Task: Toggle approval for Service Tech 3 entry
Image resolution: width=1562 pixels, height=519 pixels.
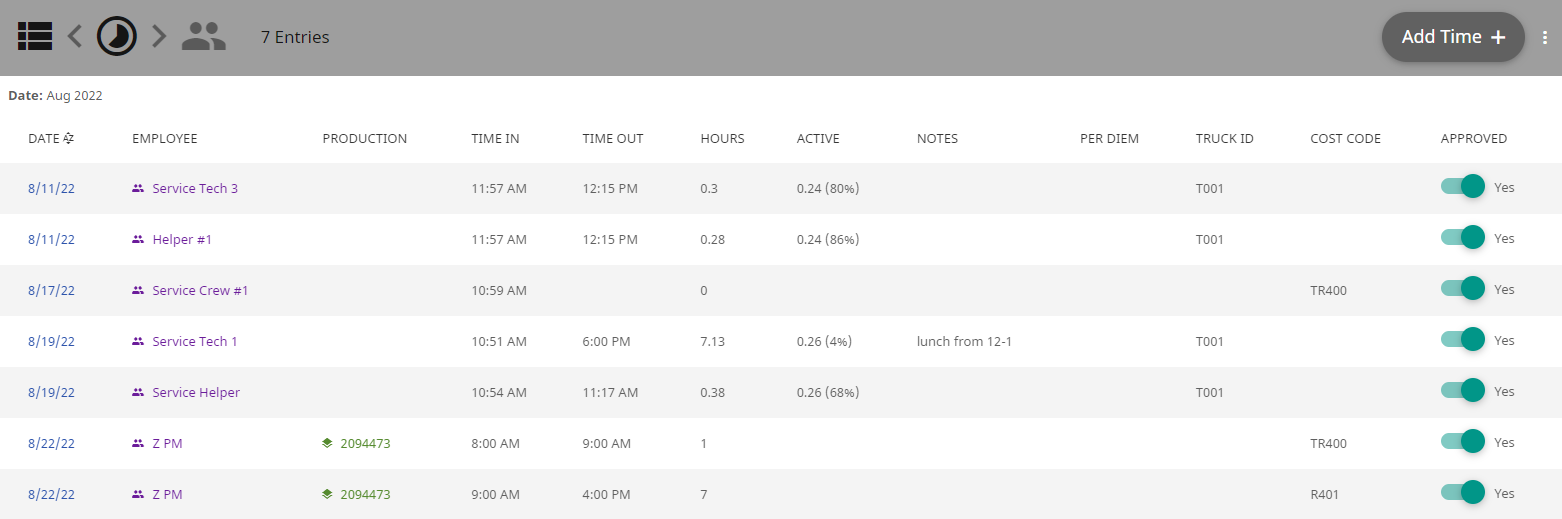Action: [1462, 187]
